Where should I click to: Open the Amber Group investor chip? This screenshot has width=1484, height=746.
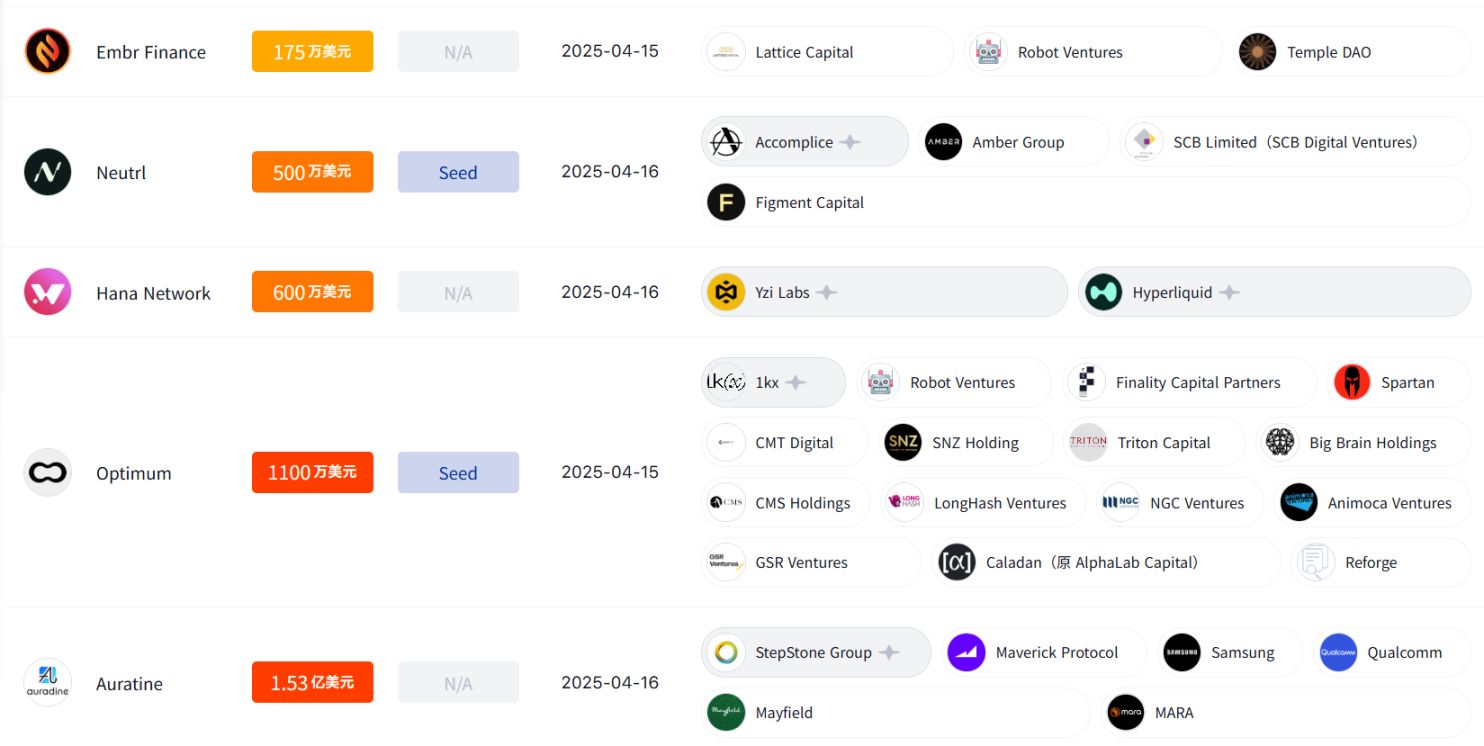1012,142
